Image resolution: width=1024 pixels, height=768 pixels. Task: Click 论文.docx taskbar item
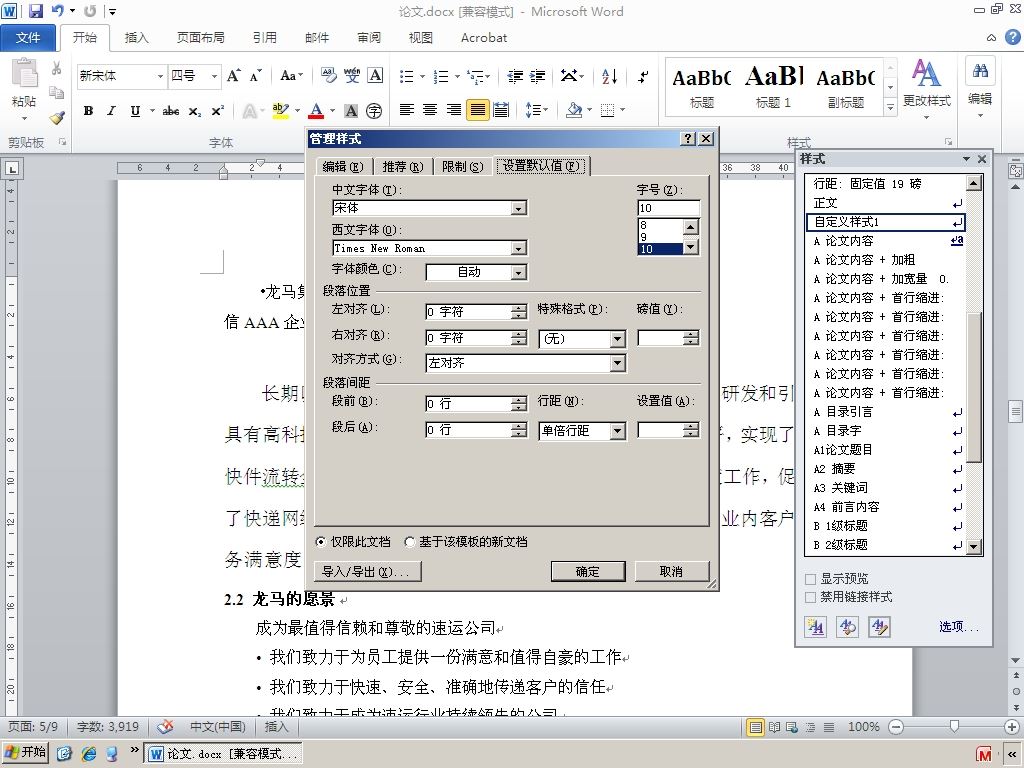pos(223,754)
